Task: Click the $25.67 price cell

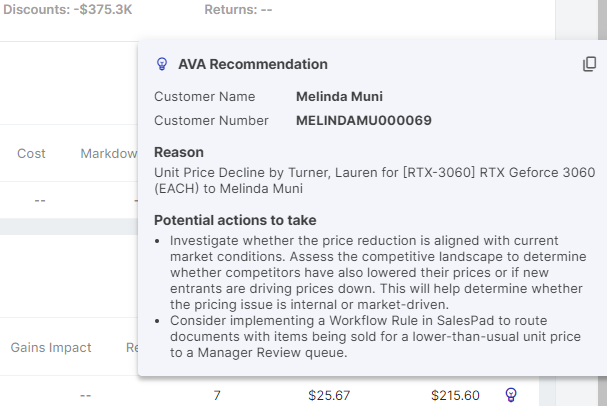Action: tap(329, 395)
